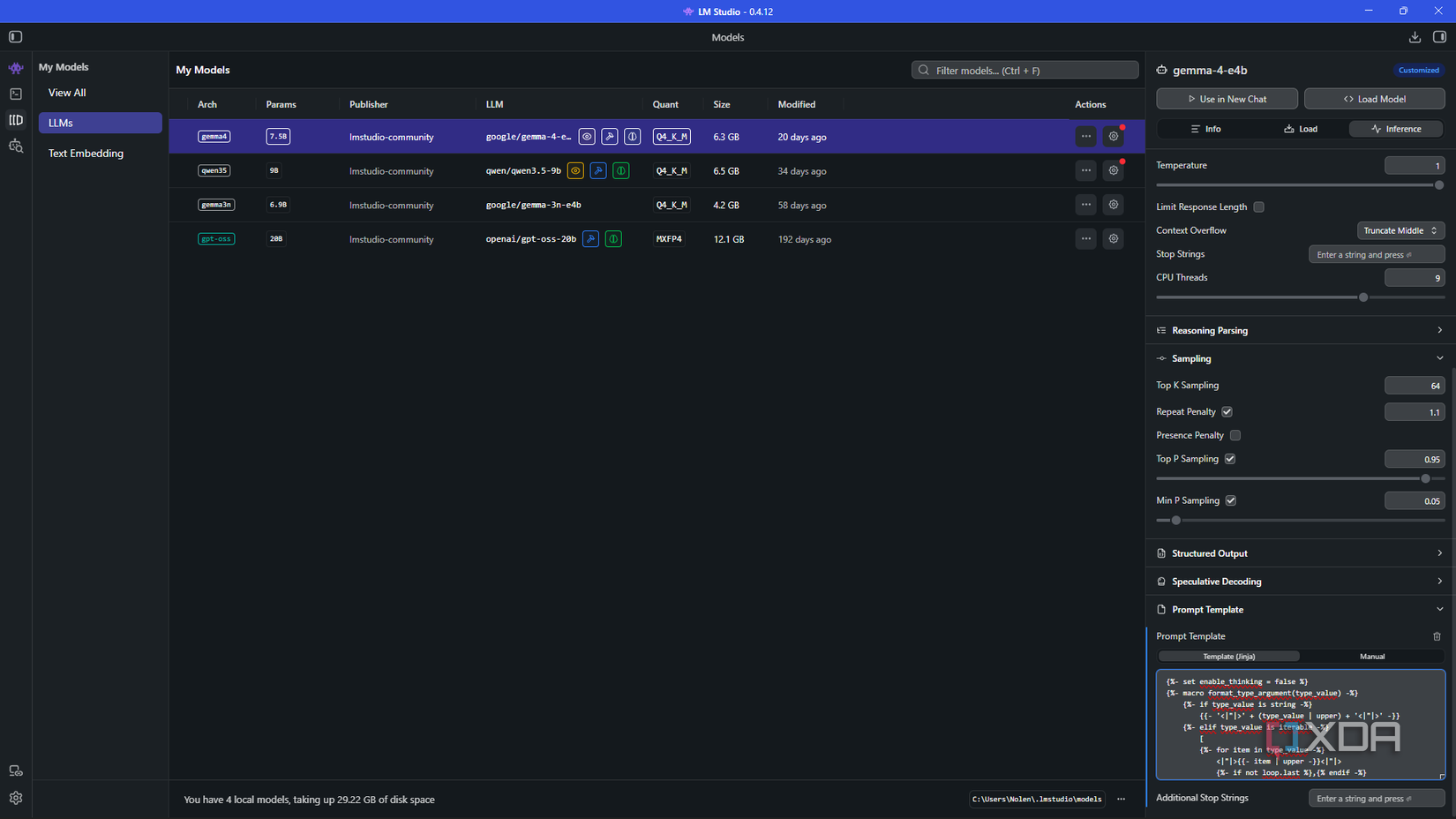Image resolution: width=1456 pixels, height=819 pixels.
Task: Uncheck the Min P Sampling checkbox
Action: pyautogui.click(x=1231, y=501)
